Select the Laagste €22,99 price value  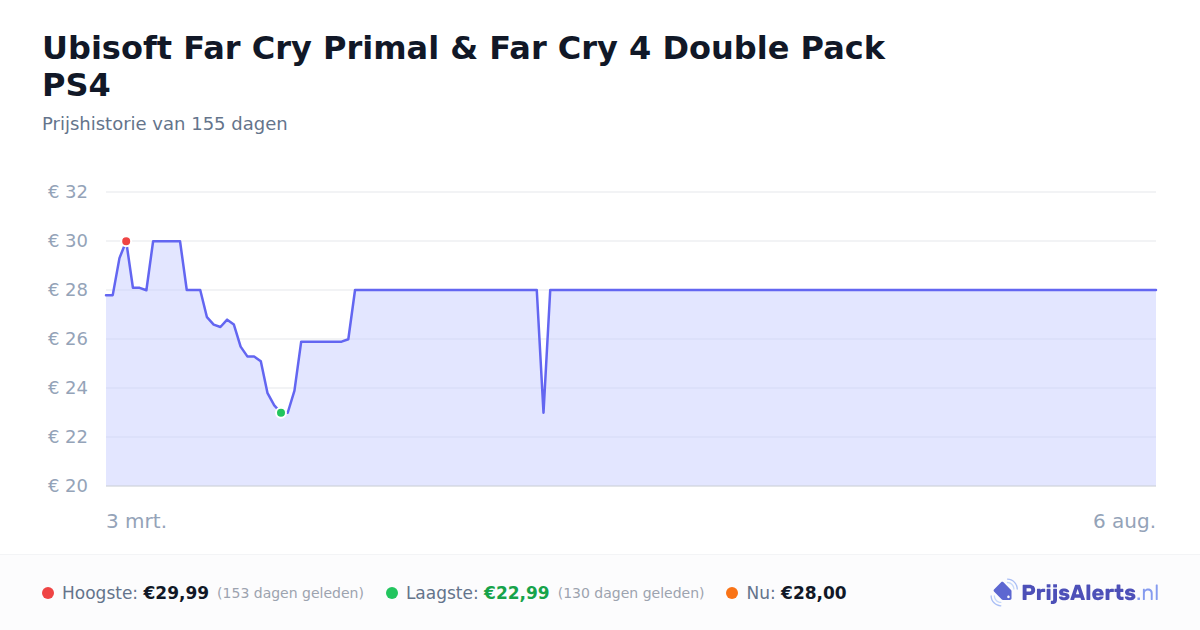[x=516, y=593]
